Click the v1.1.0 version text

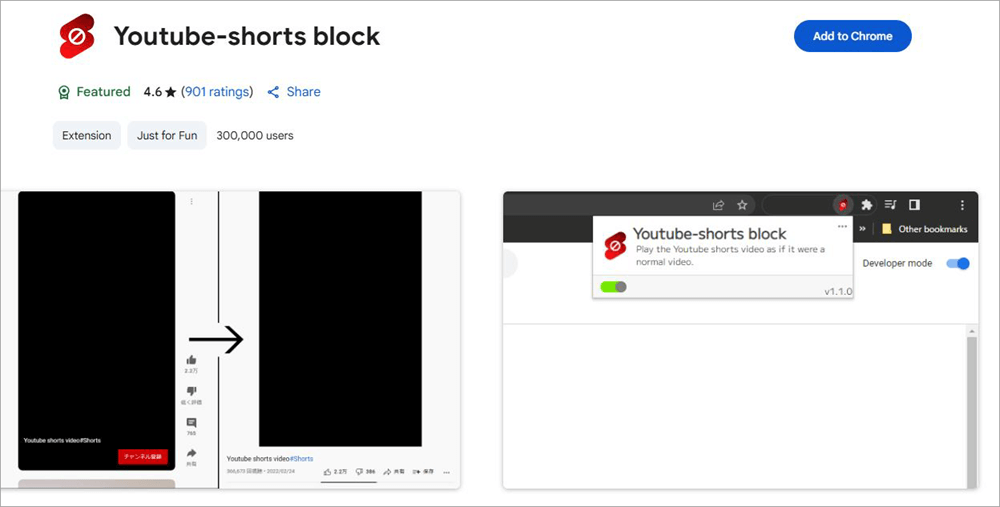pos(838,291)
